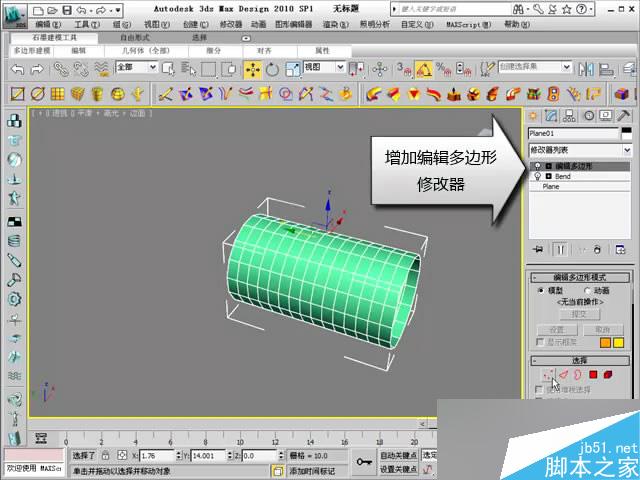Open the Utilities hammer tab in command panel
640x480 pixels.
tap(624, 116)
